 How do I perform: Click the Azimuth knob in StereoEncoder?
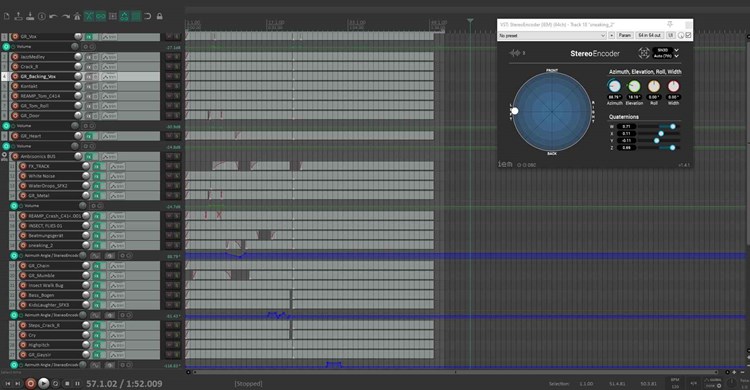pyautogui.click(x=614, y=86)
